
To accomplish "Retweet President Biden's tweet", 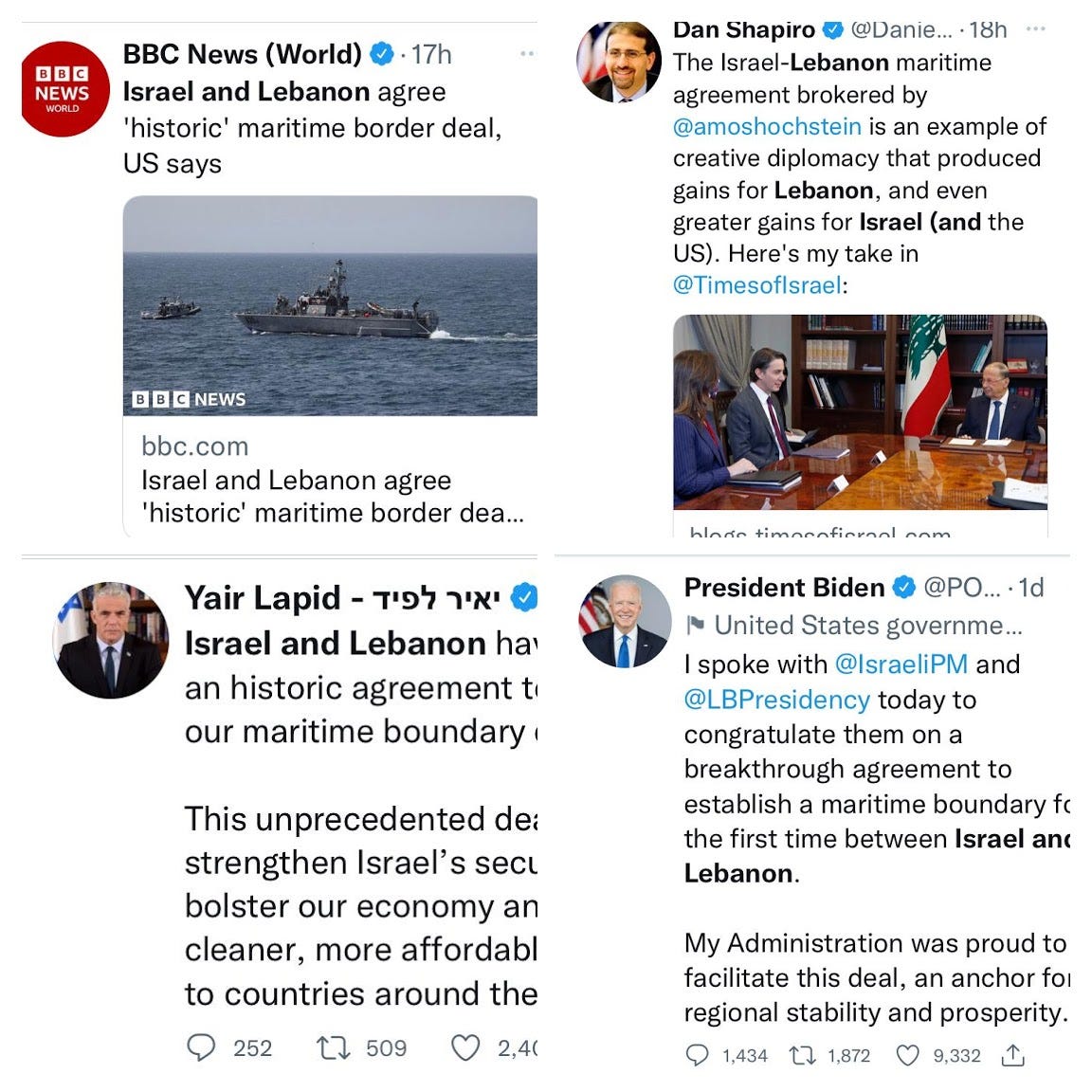I will [x=802, y=1056].
